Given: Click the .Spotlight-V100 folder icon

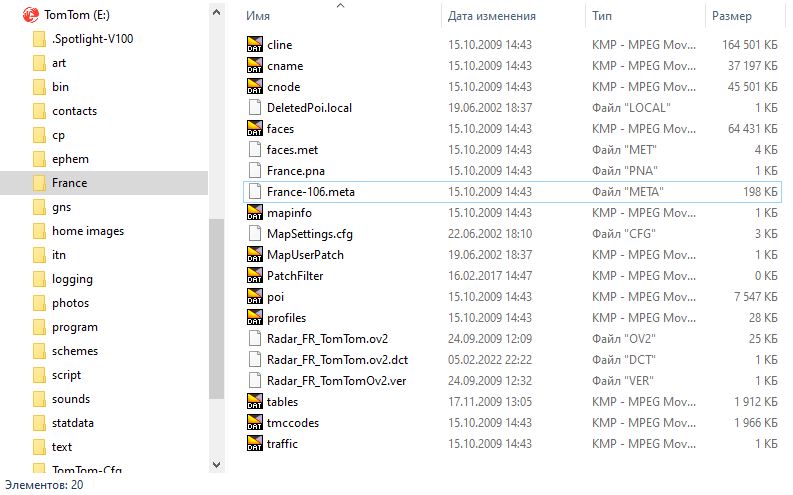Looking at the screenshot, I should pyautogui.click(x=39, y=39).
